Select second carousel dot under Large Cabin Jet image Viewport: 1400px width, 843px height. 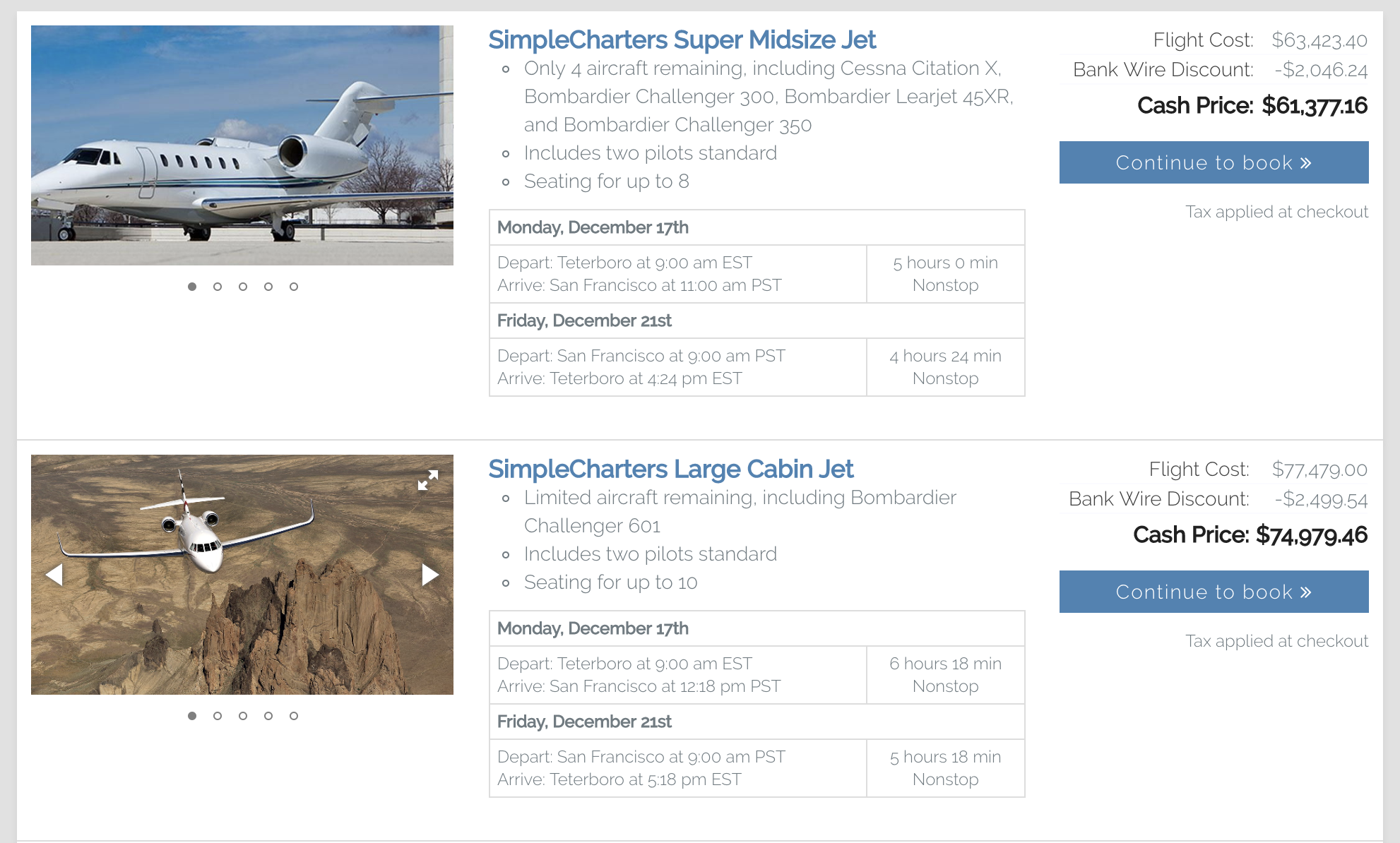218,716
